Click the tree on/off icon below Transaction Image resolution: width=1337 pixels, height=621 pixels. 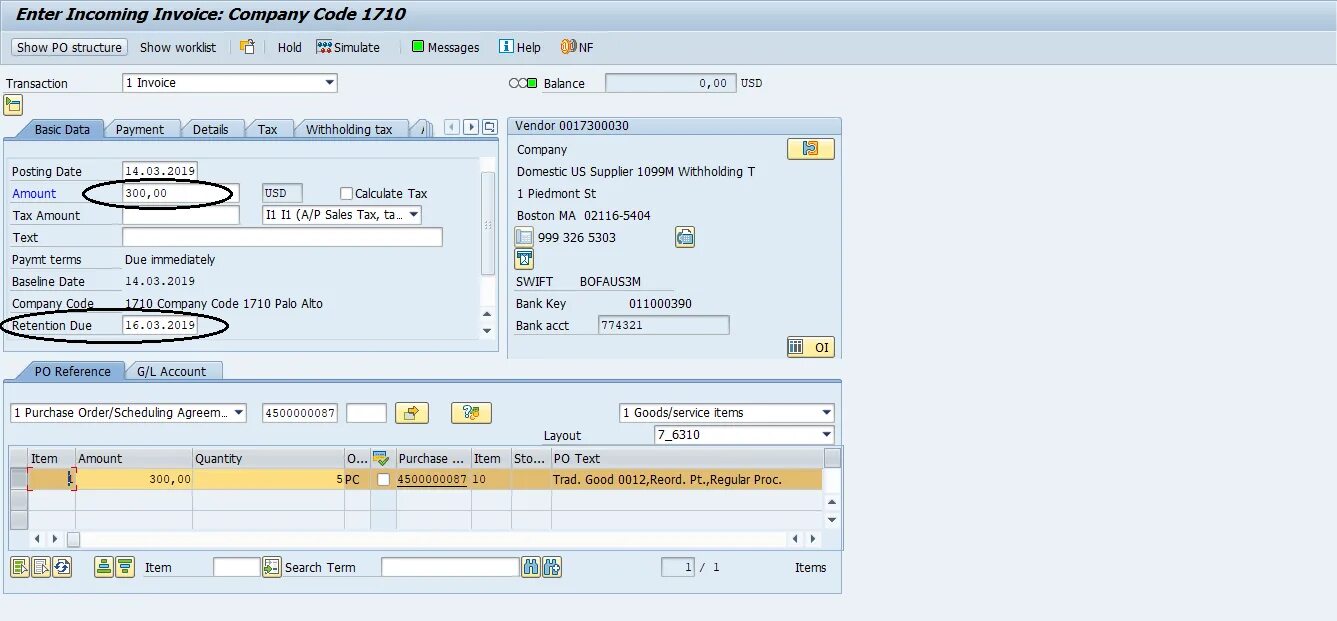13,104
